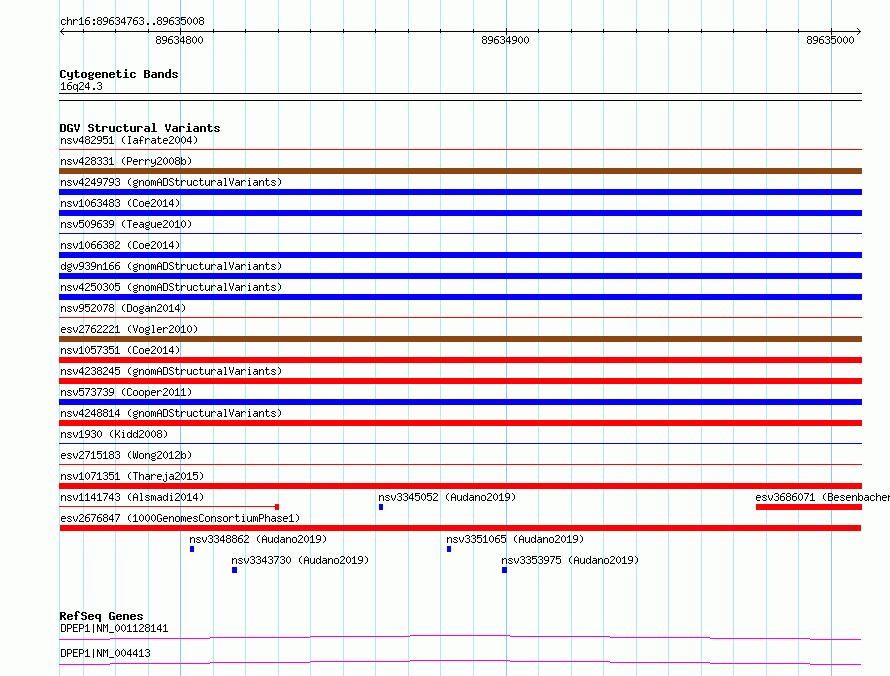Click DPEP1|NM_004413 gene label
Viewport: 890px width, 676px height.
[105, 653]
